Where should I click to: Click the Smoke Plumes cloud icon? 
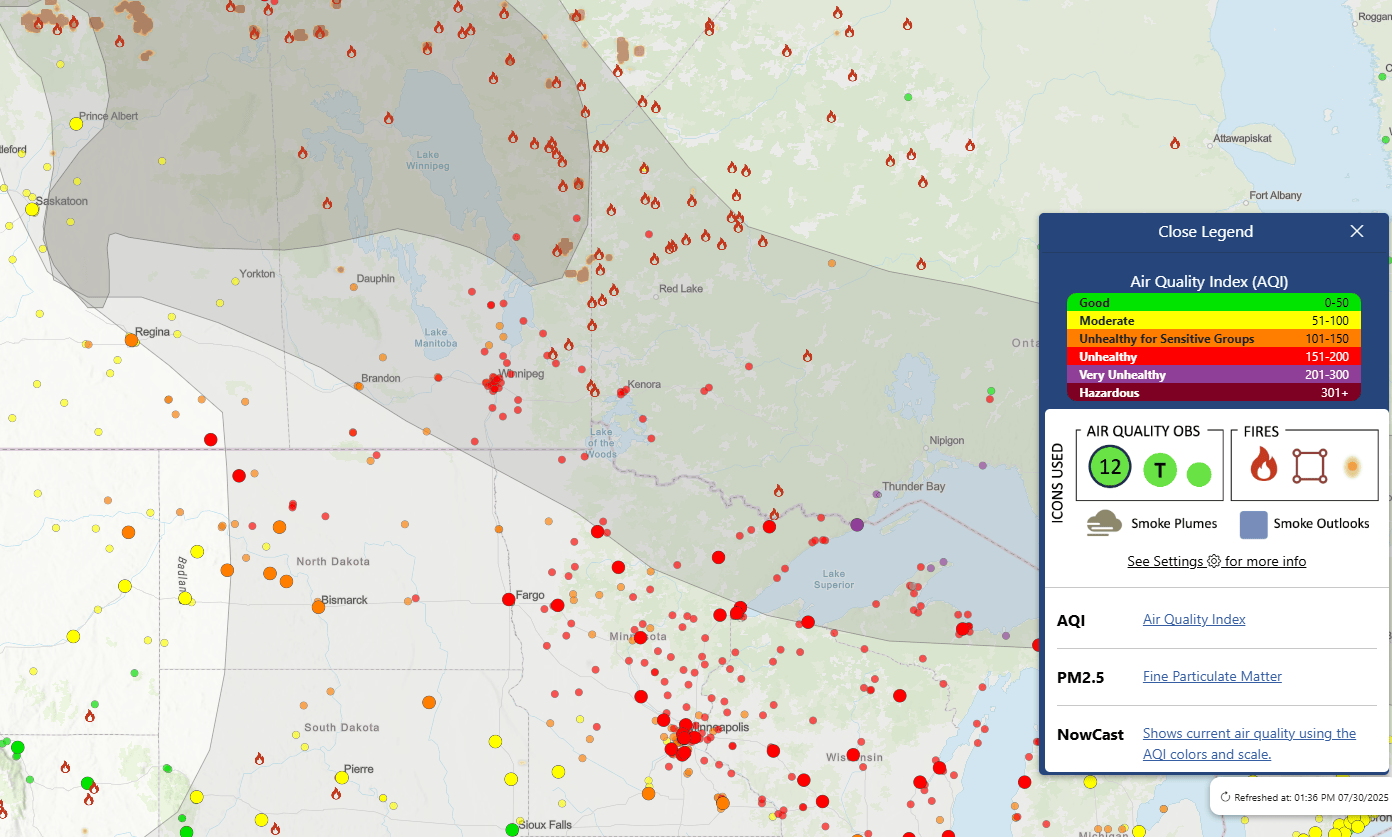[x=1104, y=523]
